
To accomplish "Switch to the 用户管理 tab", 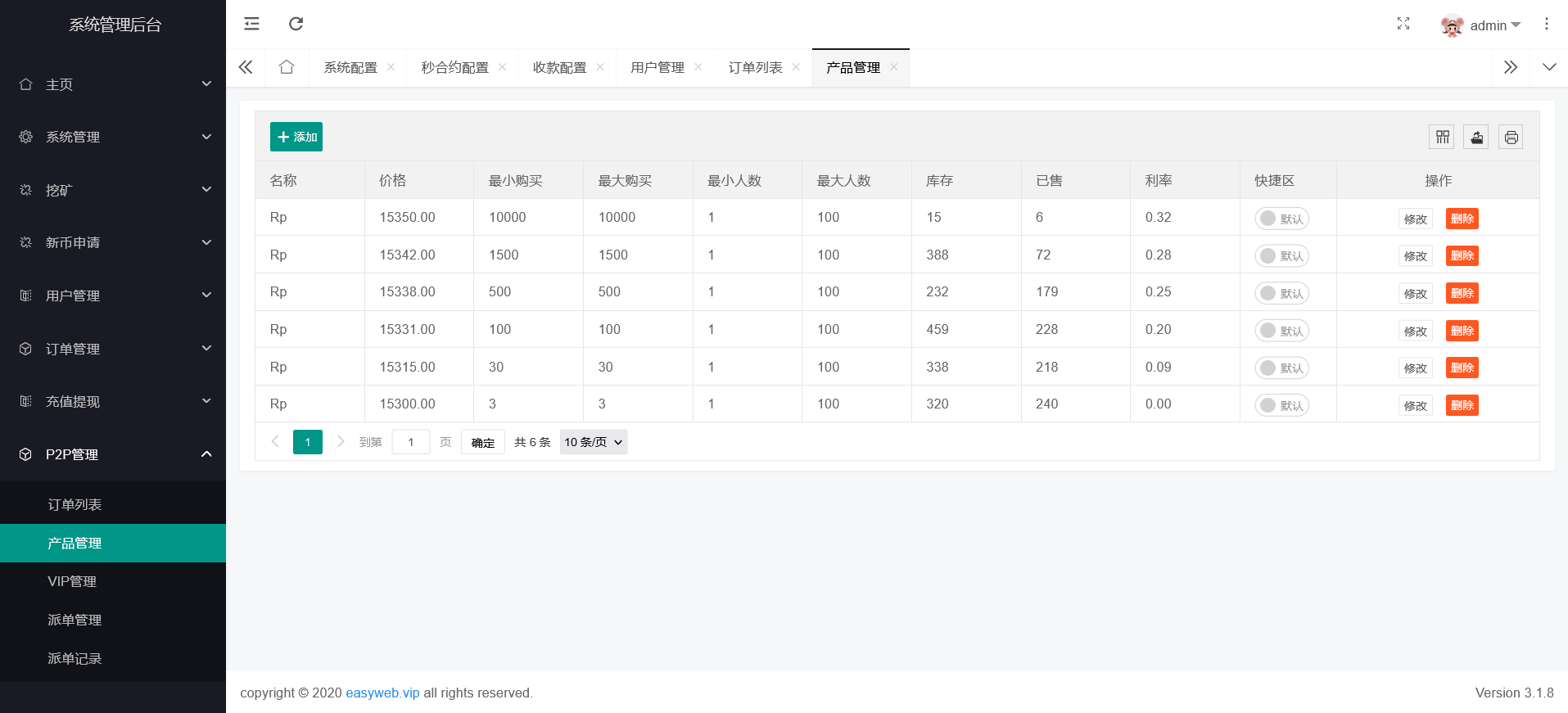I will (657, 67).
